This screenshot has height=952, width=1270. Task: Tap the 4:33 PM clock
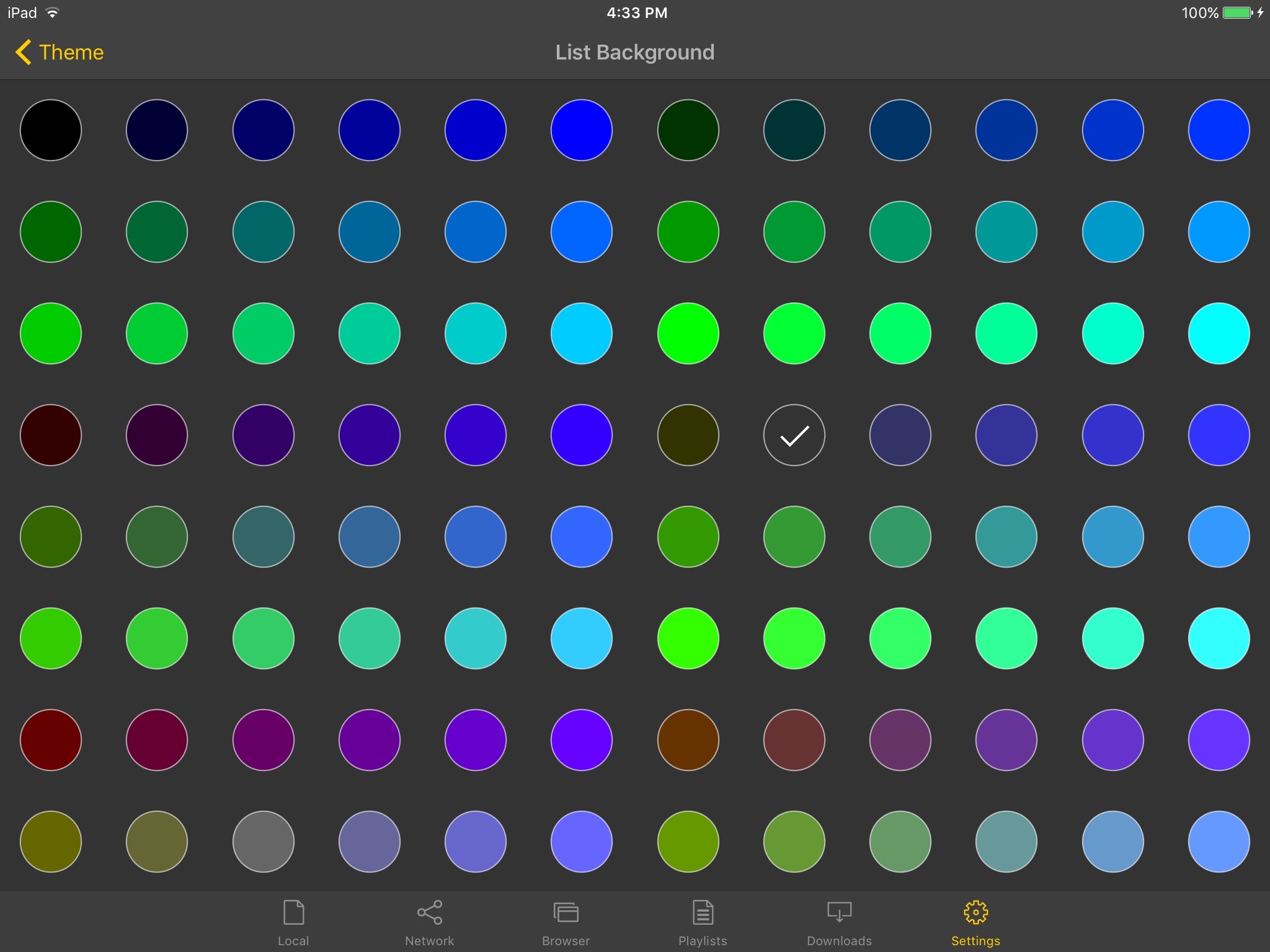pyautogui.click(x=637, y=13)
